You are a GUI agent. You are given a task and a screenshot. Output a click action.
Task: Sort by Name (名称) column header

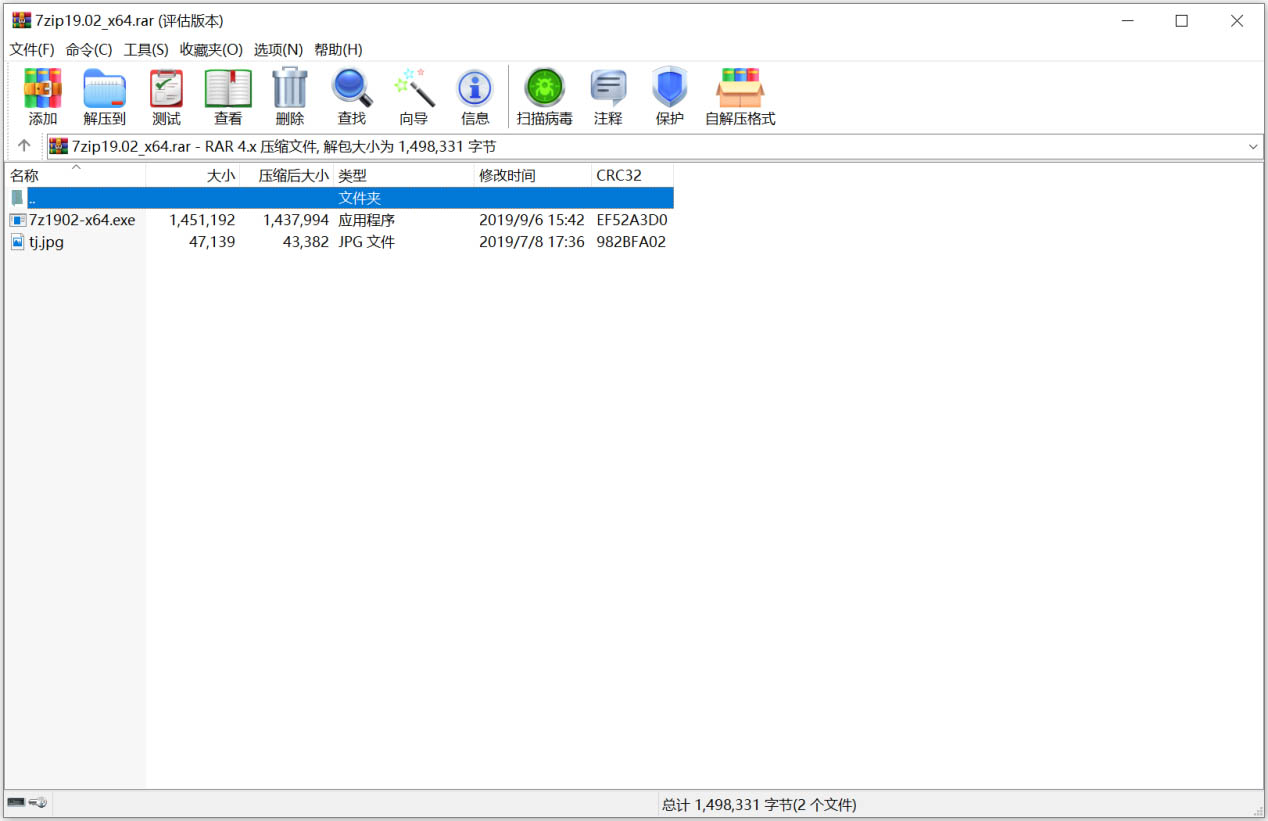click(75, 175)
